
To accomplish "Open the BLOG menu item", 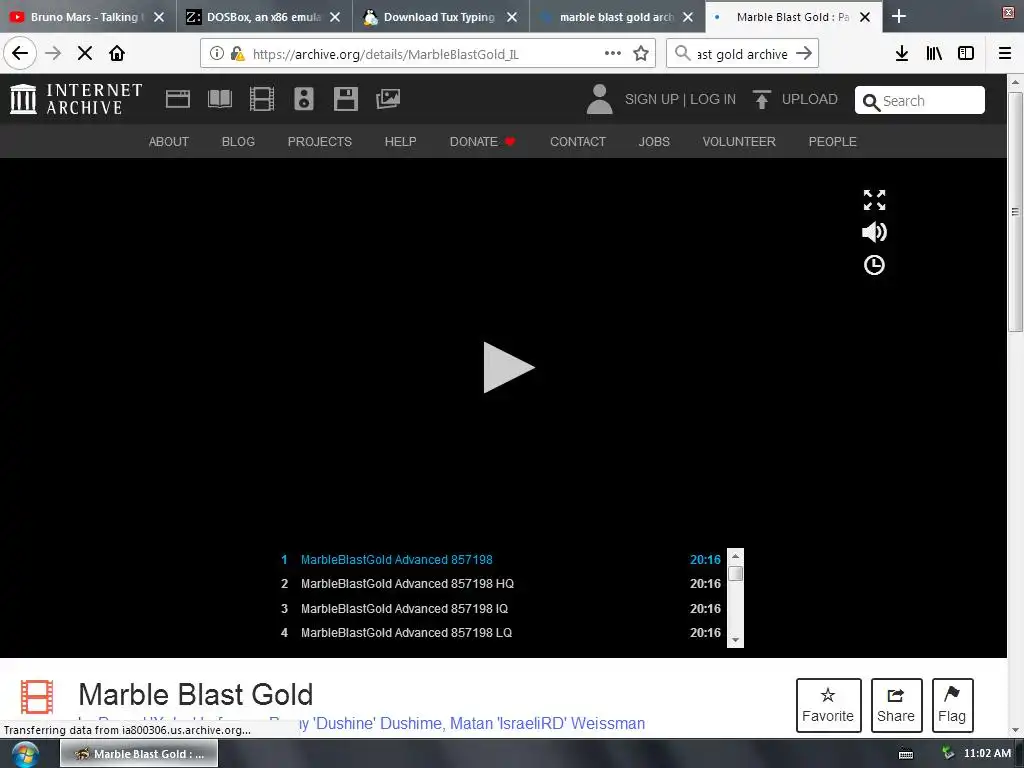I will 238,142.
